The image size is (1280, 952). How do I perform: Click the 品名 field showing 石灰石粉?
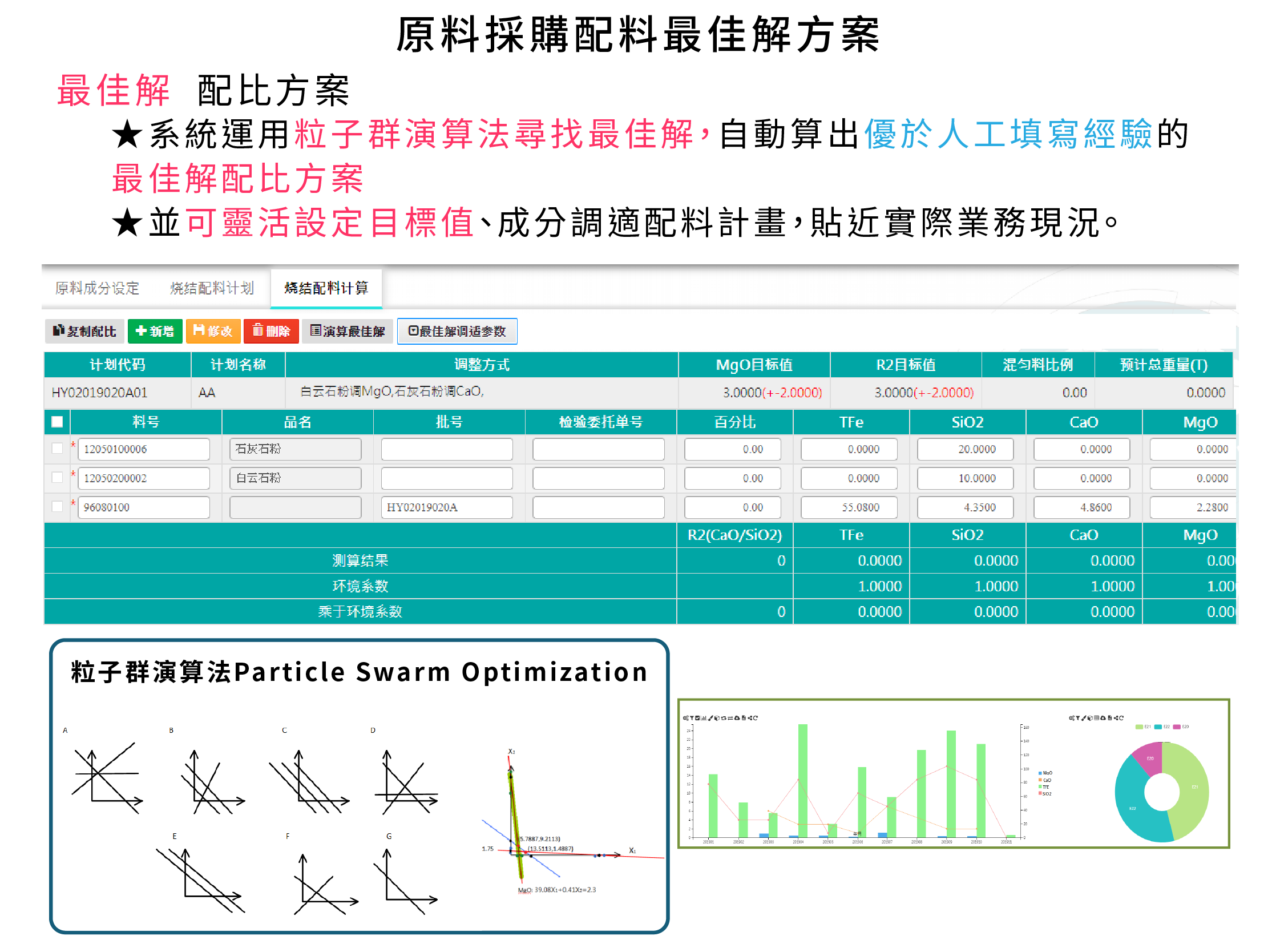click(295, 450)
